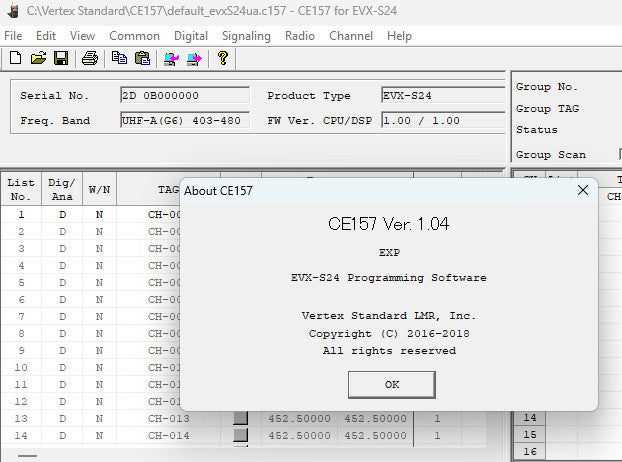Click Dig/Ana cell D in row 1

[62, 215]
